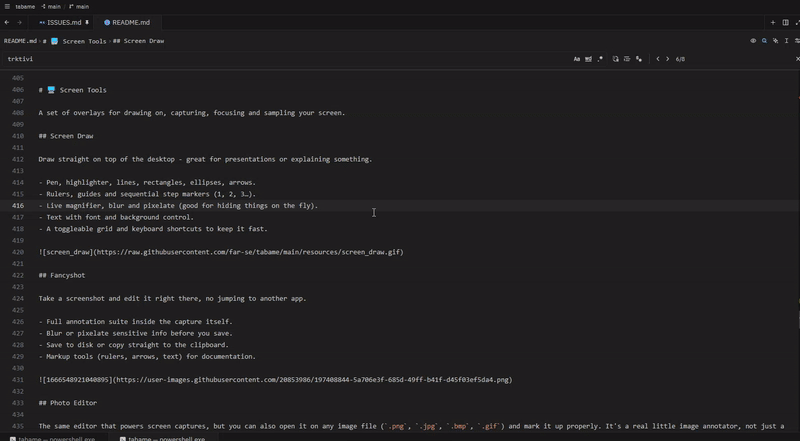Click README.md in the breadcrumb

pos(20,41)
